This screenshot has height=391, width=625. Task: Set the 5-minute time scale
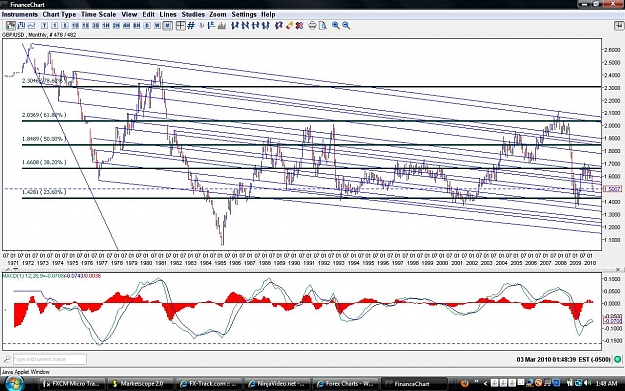pyautogui.click(x=65, y=26)
